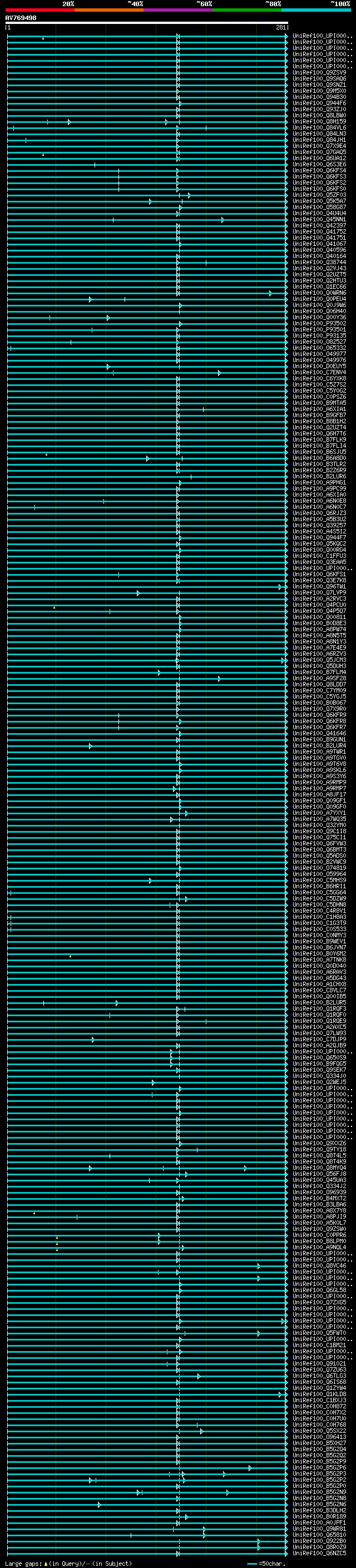The height and width of the screenshot is (1568, 356).
Task: Select label UniRef100_A0JPF1
Action: point(319,1523)
